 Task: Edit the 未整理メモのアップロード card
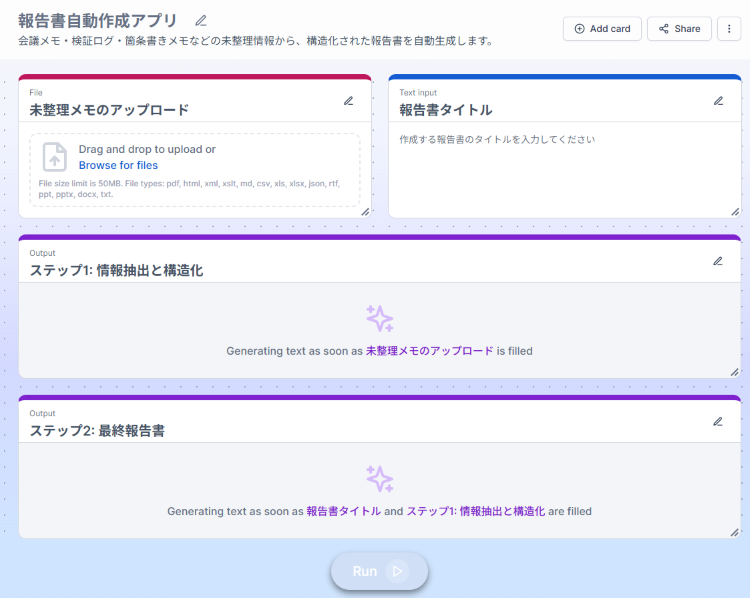coord(349,101)
